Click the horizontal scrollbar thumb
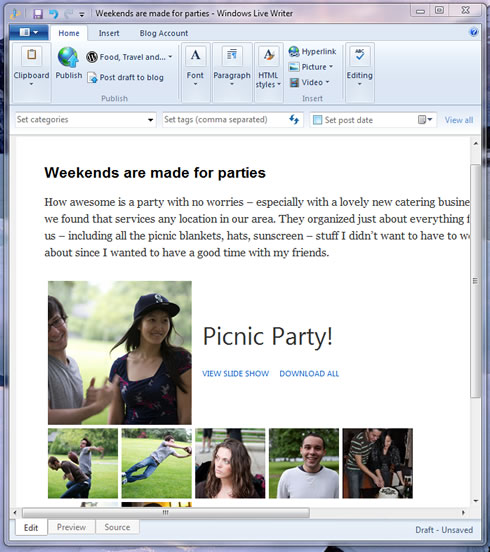Viewport: 490px width, 552px height. 166,513
